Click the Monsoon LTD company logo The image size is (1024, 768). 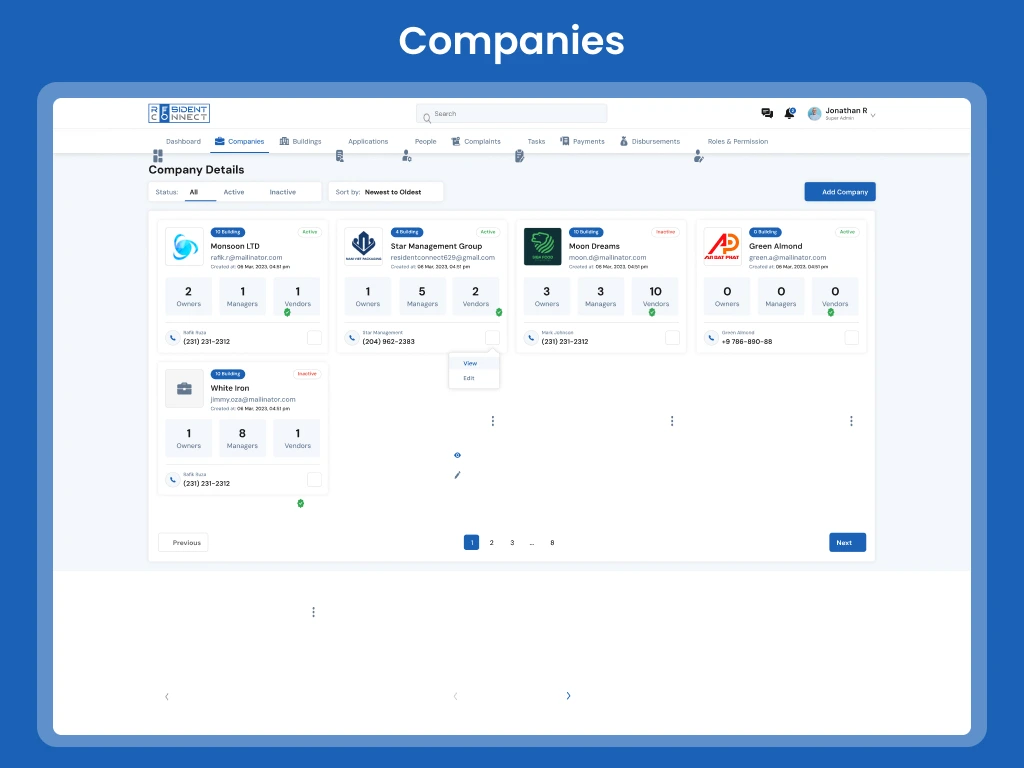[x=184, y=247]
